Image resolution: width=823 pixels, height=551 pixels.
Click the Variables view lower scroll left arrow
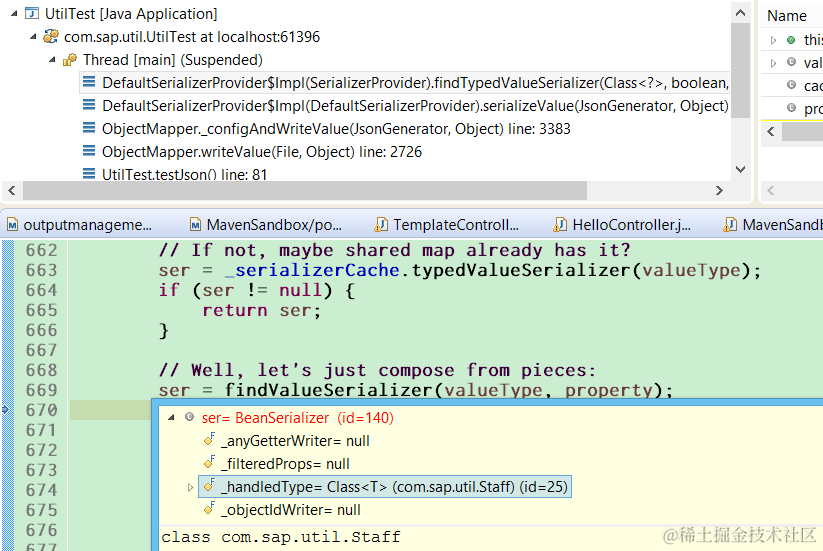[771, 190]
